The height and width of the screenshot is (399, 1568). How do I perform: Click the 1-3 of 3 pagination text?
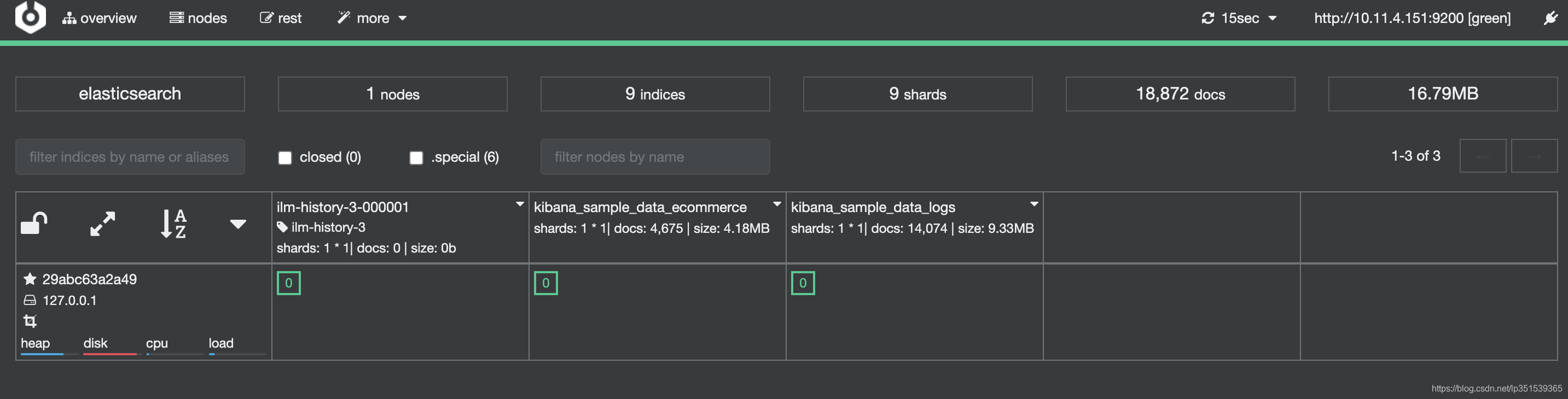tap(1416, 156)
